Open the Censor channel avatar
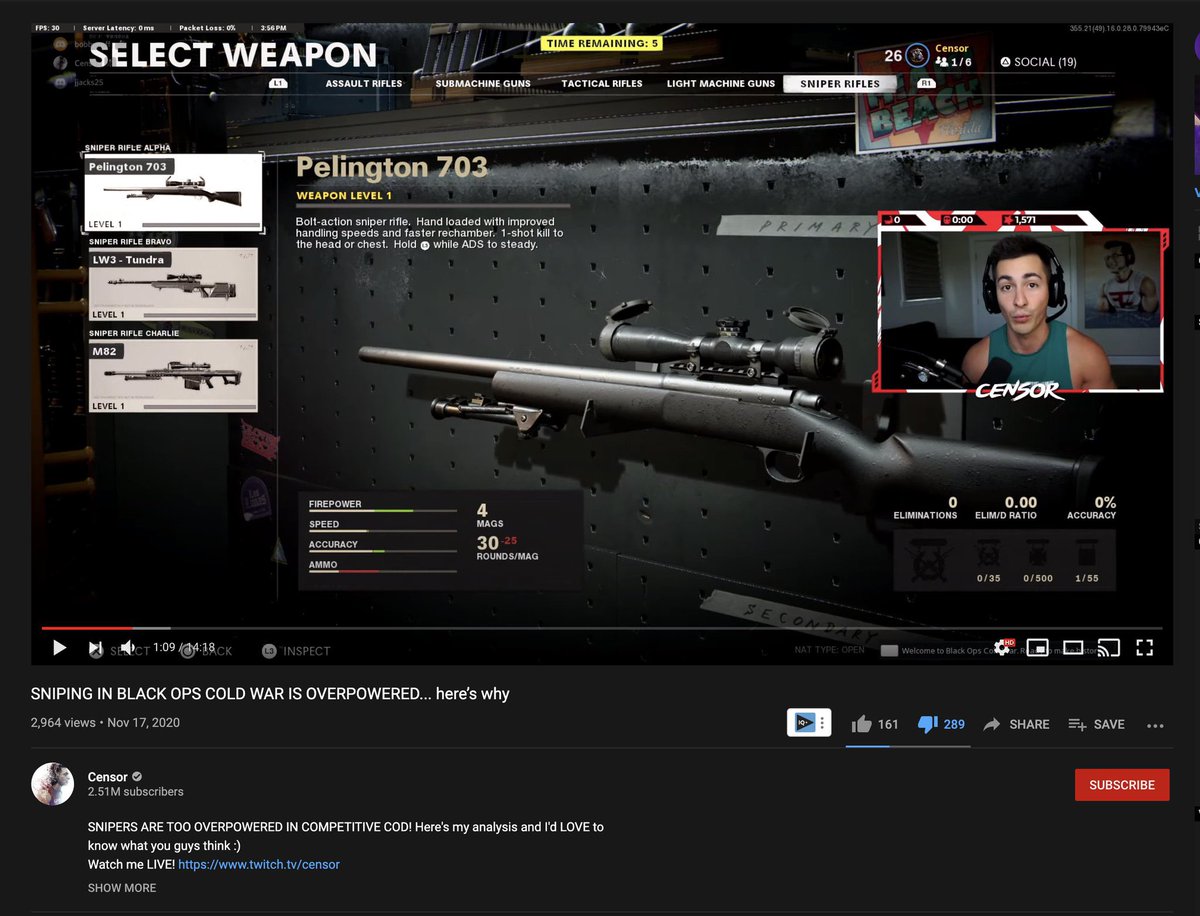This screenshot has width=1200, height=916. tap(53, 784)
